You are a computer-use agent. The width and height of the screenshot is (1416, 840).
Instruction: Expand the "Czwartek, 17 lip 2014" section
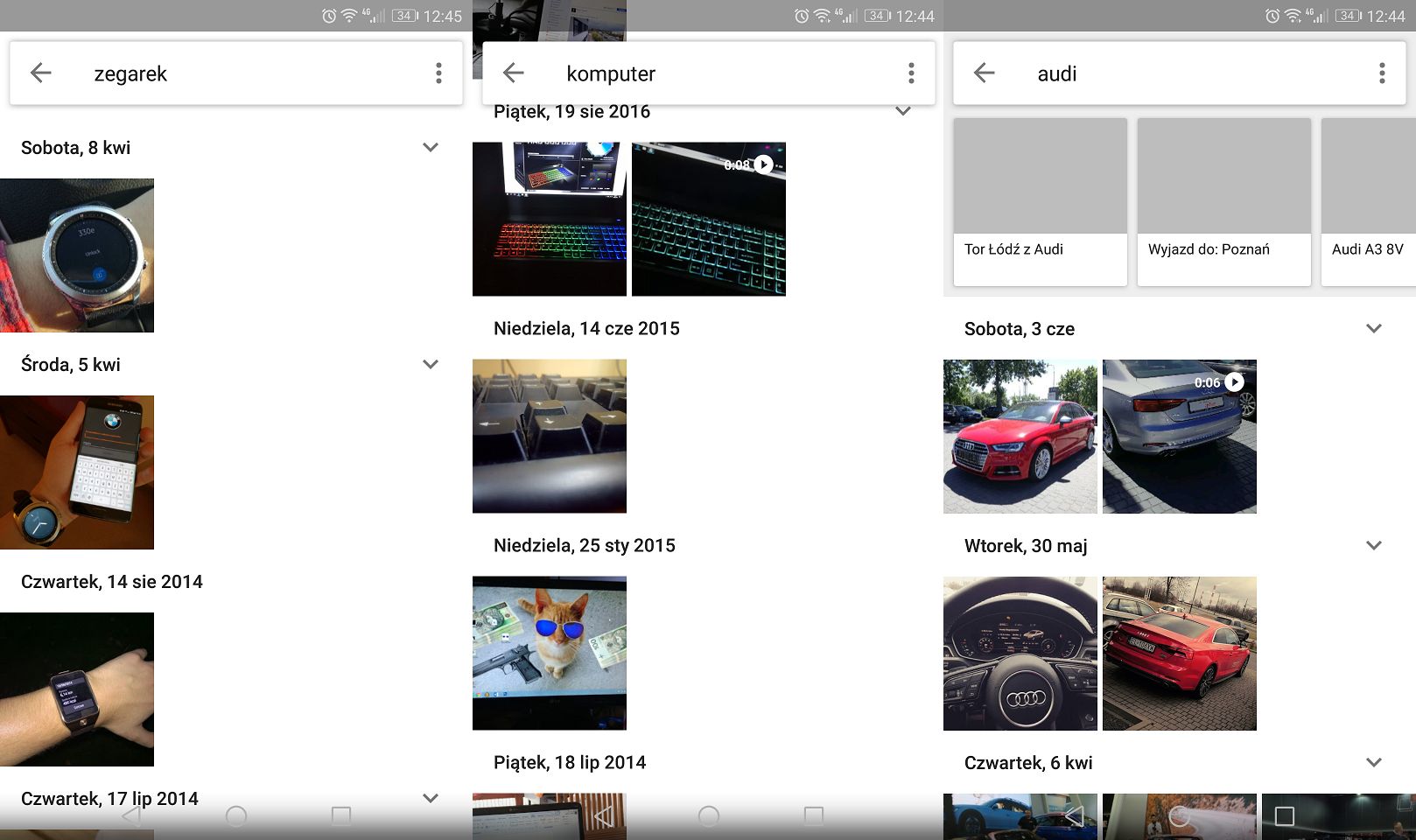pyautogui.click(x=430, y=798)
